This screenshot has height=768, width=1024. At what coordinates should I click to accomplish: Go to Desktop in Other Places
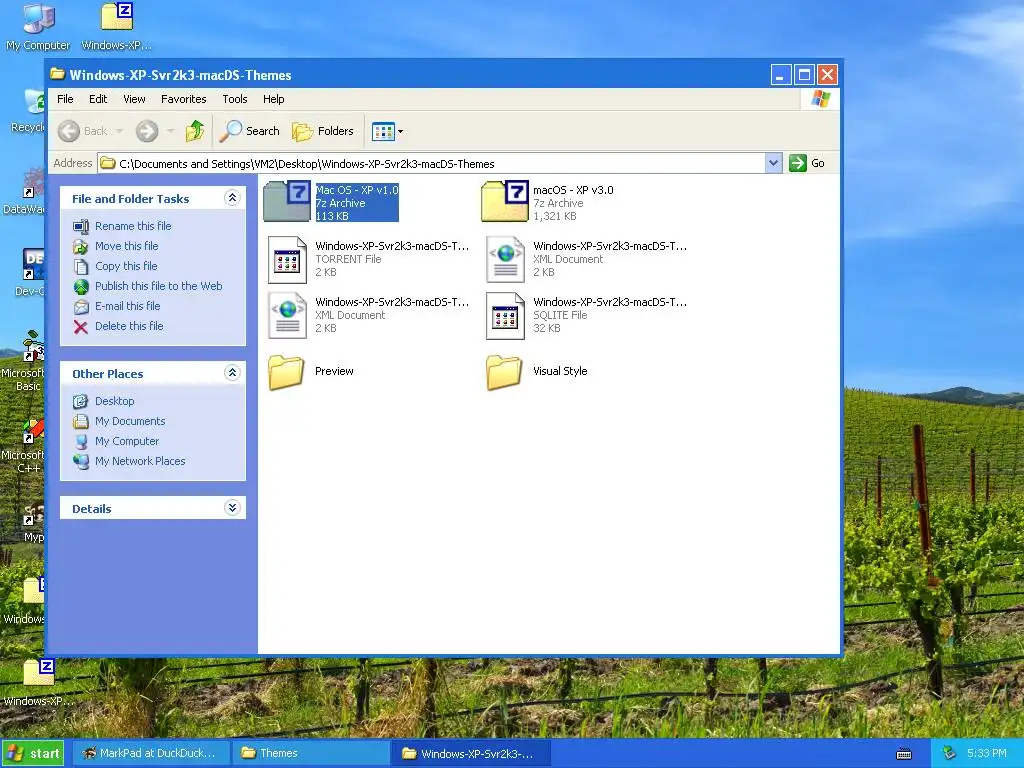point(114,401)
